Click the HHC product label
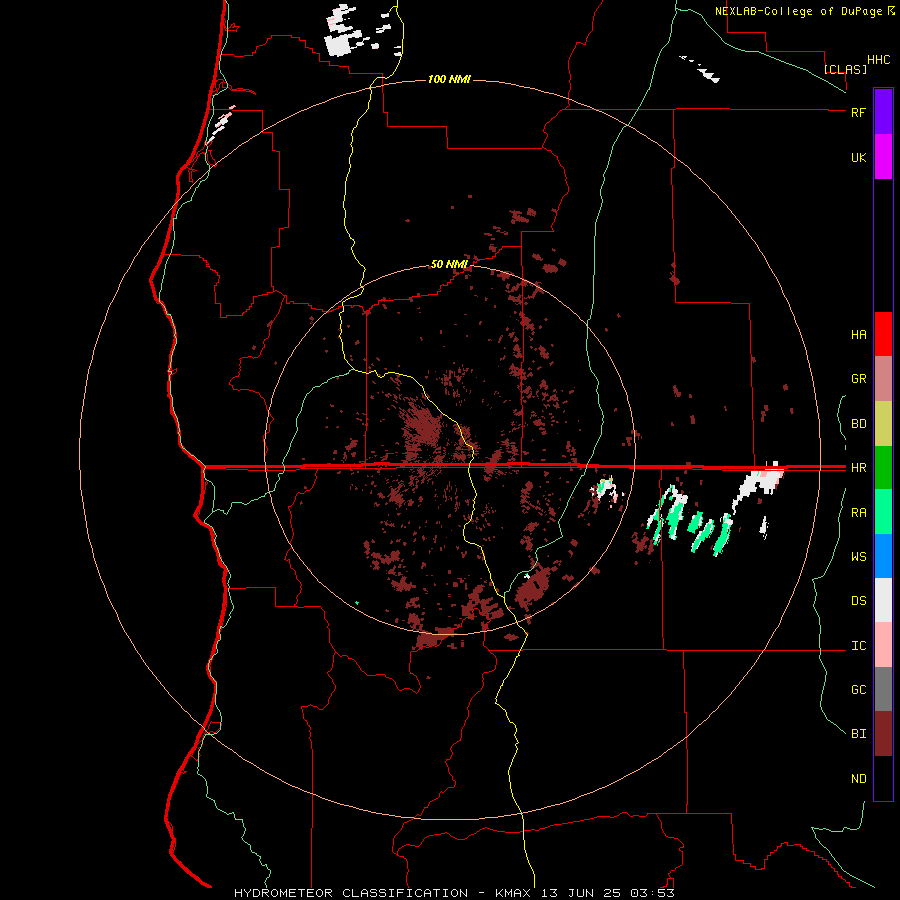900x900 pixels. (x=879, y=60)
